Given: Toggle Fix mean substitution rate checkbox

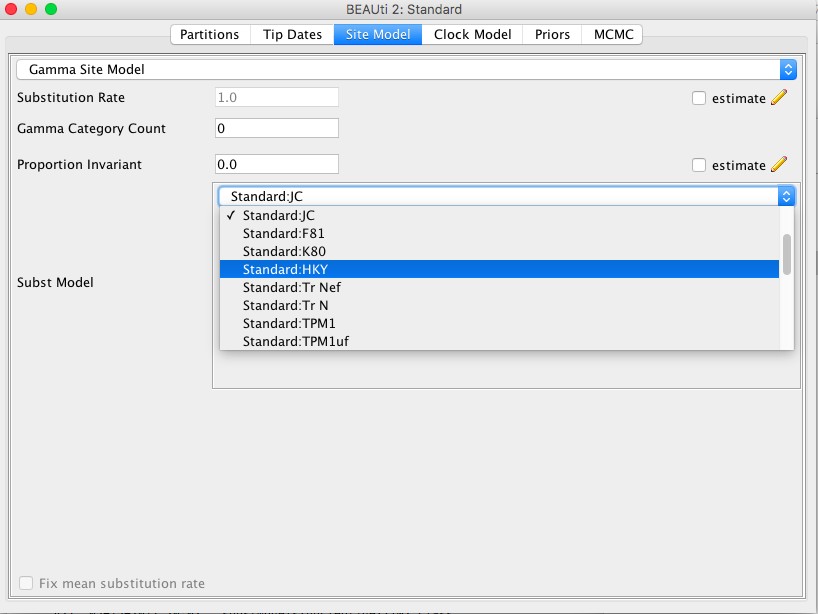Looking at the screenshot, I should pos(26,583).
